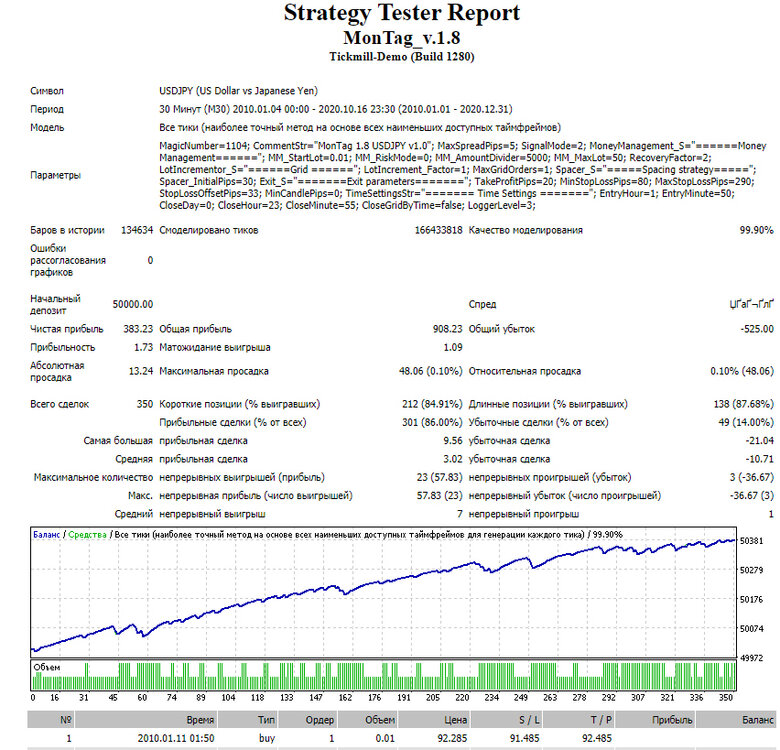780x750 pixels.
Task: Select short positions '212 (84.91%)'
Action: click(x=432, y=404)
